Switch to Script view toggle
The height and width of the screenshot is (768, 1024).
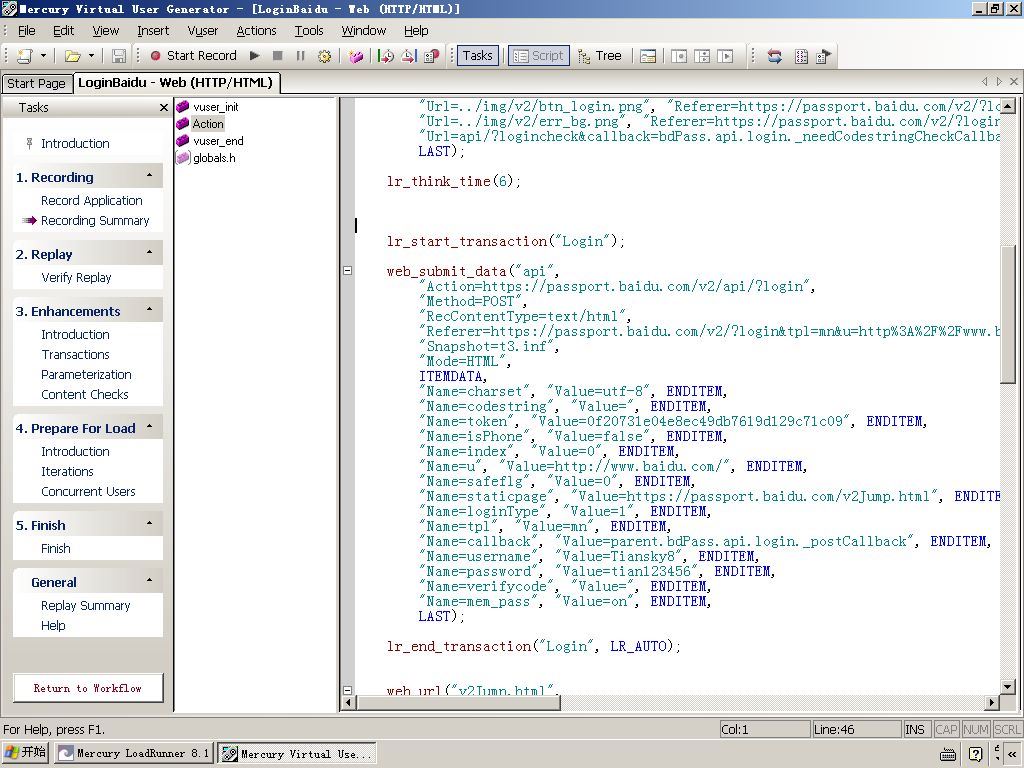(539, 56)
